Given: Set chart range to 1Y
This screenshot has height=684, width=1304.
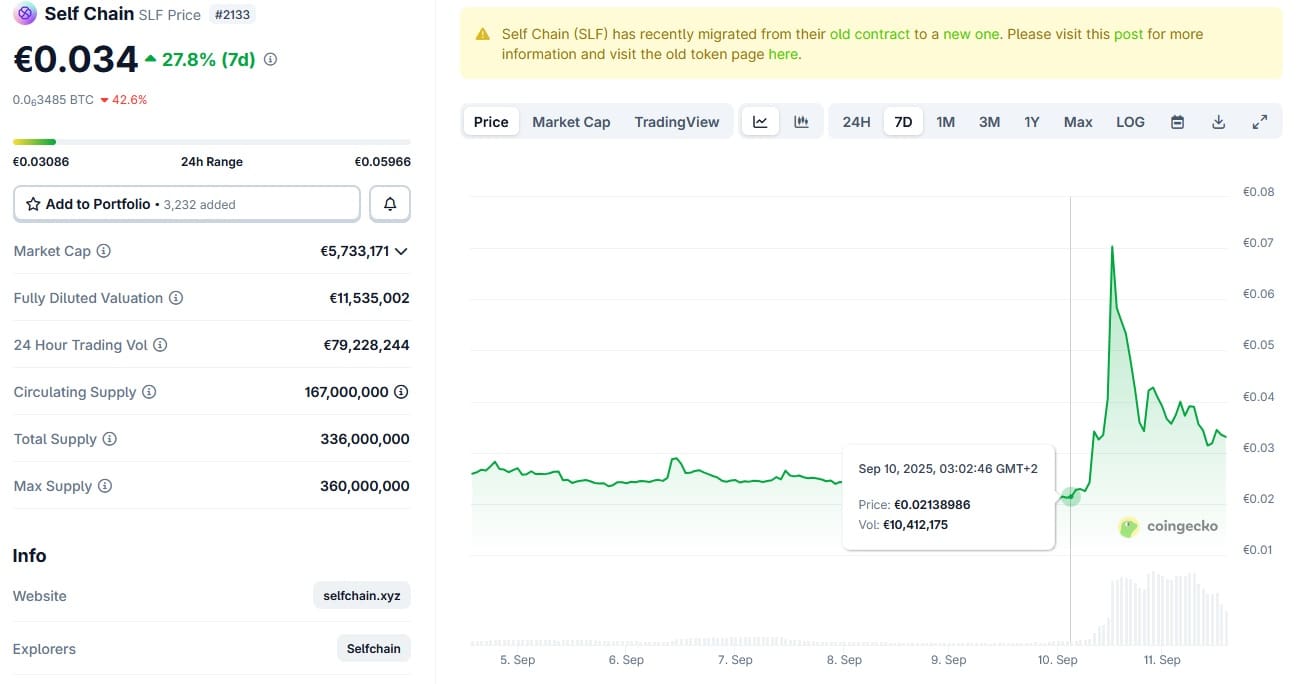Looking at the screenshot, I should click(x=1032, y=122).
